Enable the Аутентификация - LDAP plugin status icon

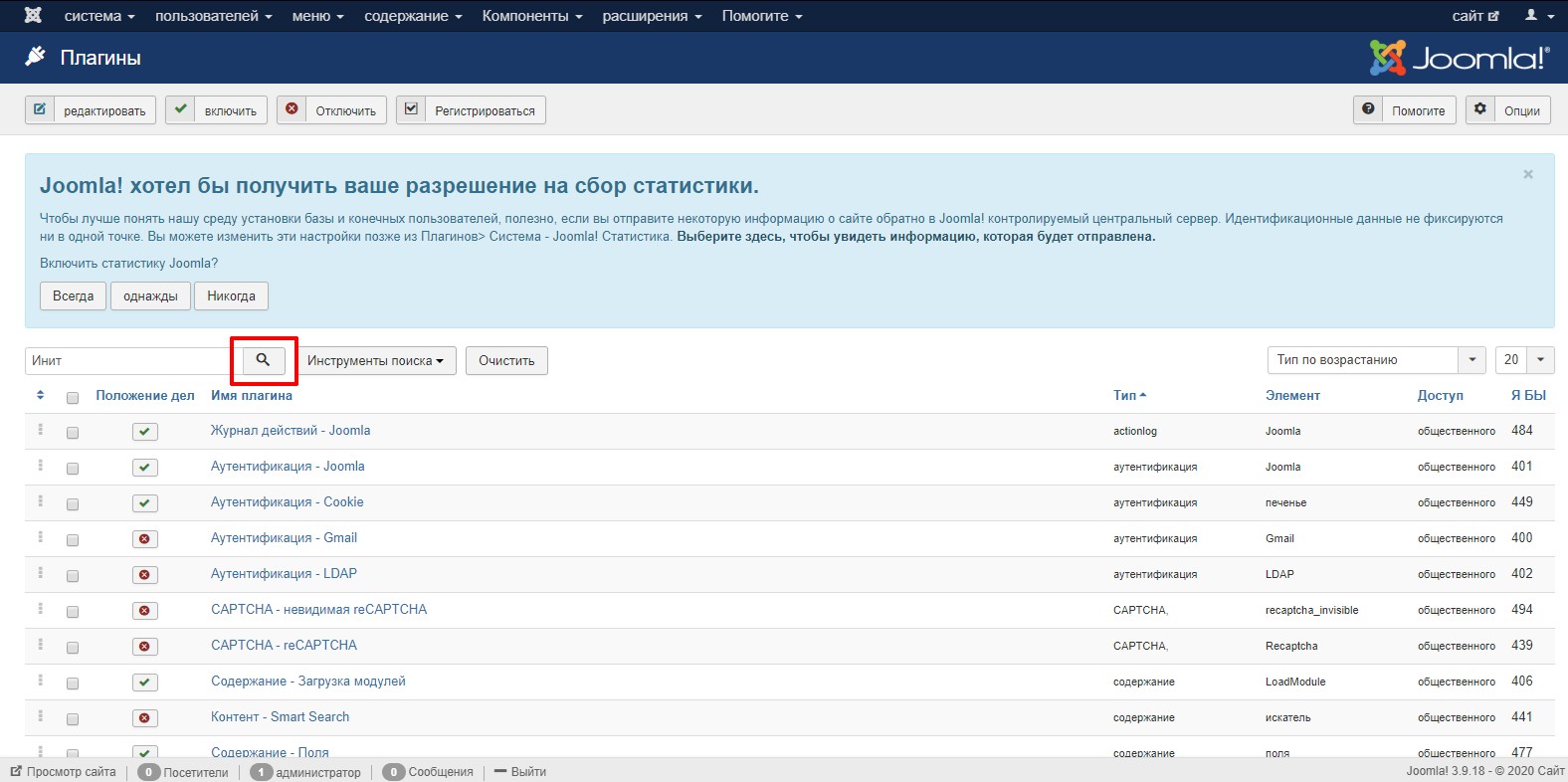(x=145, y=575)
